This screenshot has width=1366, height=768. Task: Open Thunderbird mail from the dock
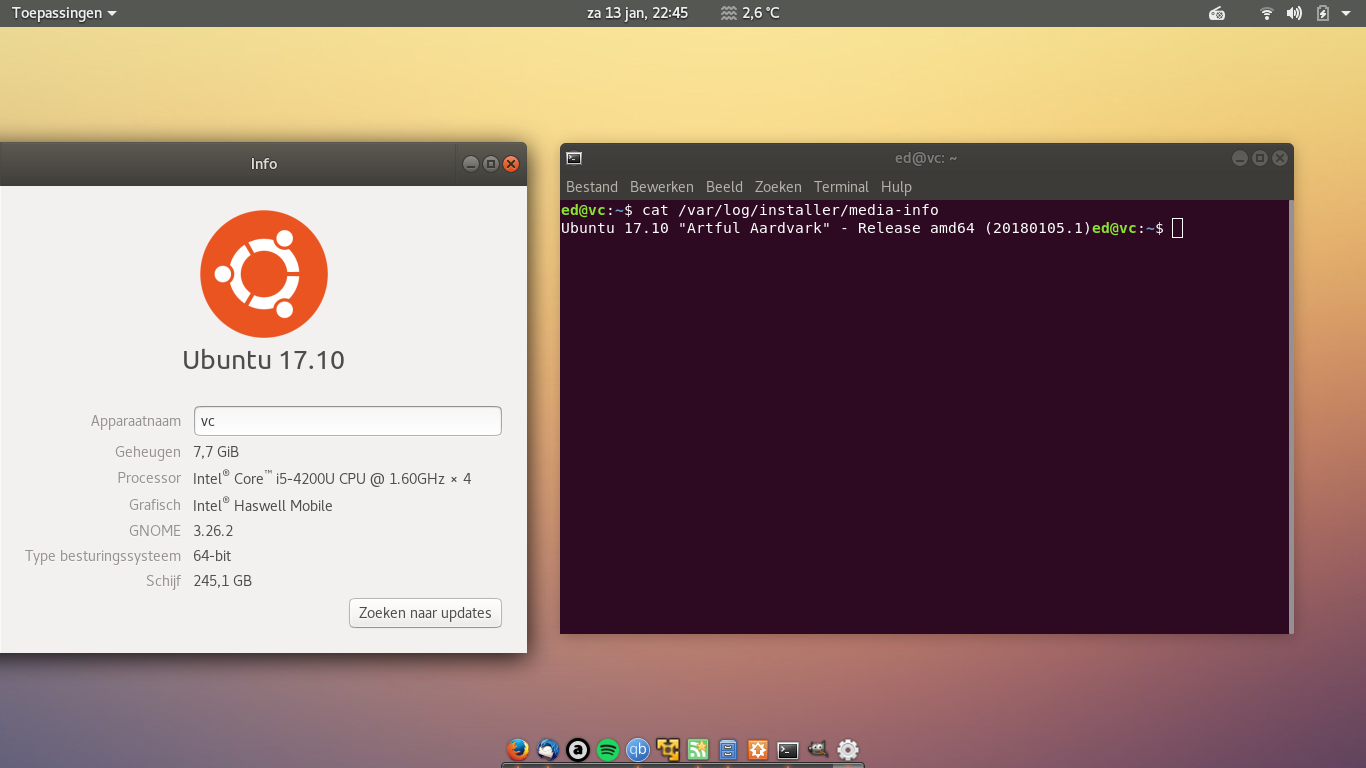547,749
